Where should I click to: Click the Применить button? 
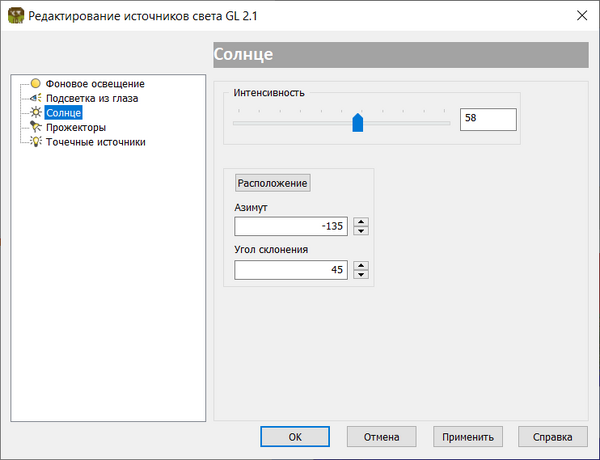point(468,437)
